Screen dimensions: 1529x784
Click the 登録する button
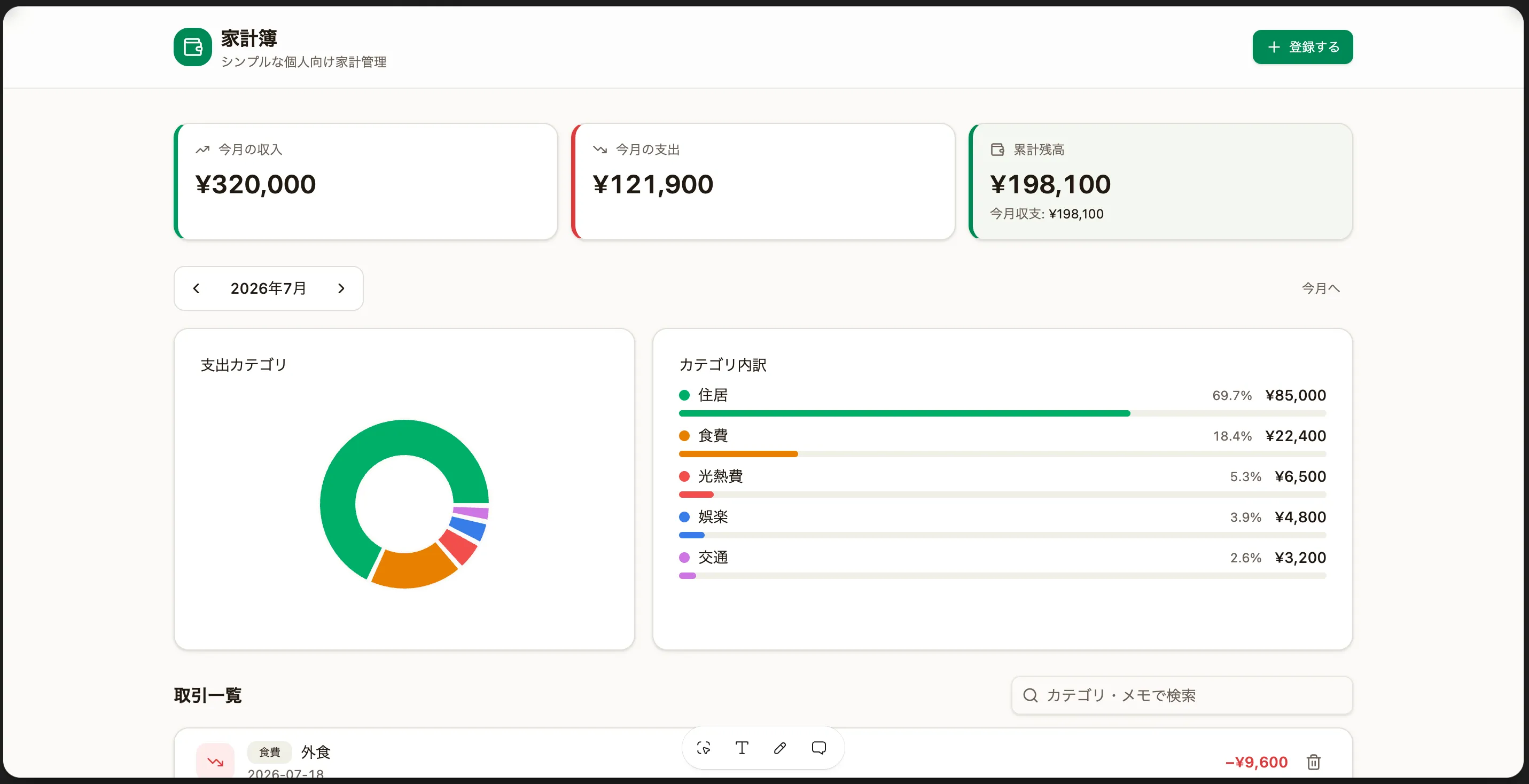coord(1302,47)
